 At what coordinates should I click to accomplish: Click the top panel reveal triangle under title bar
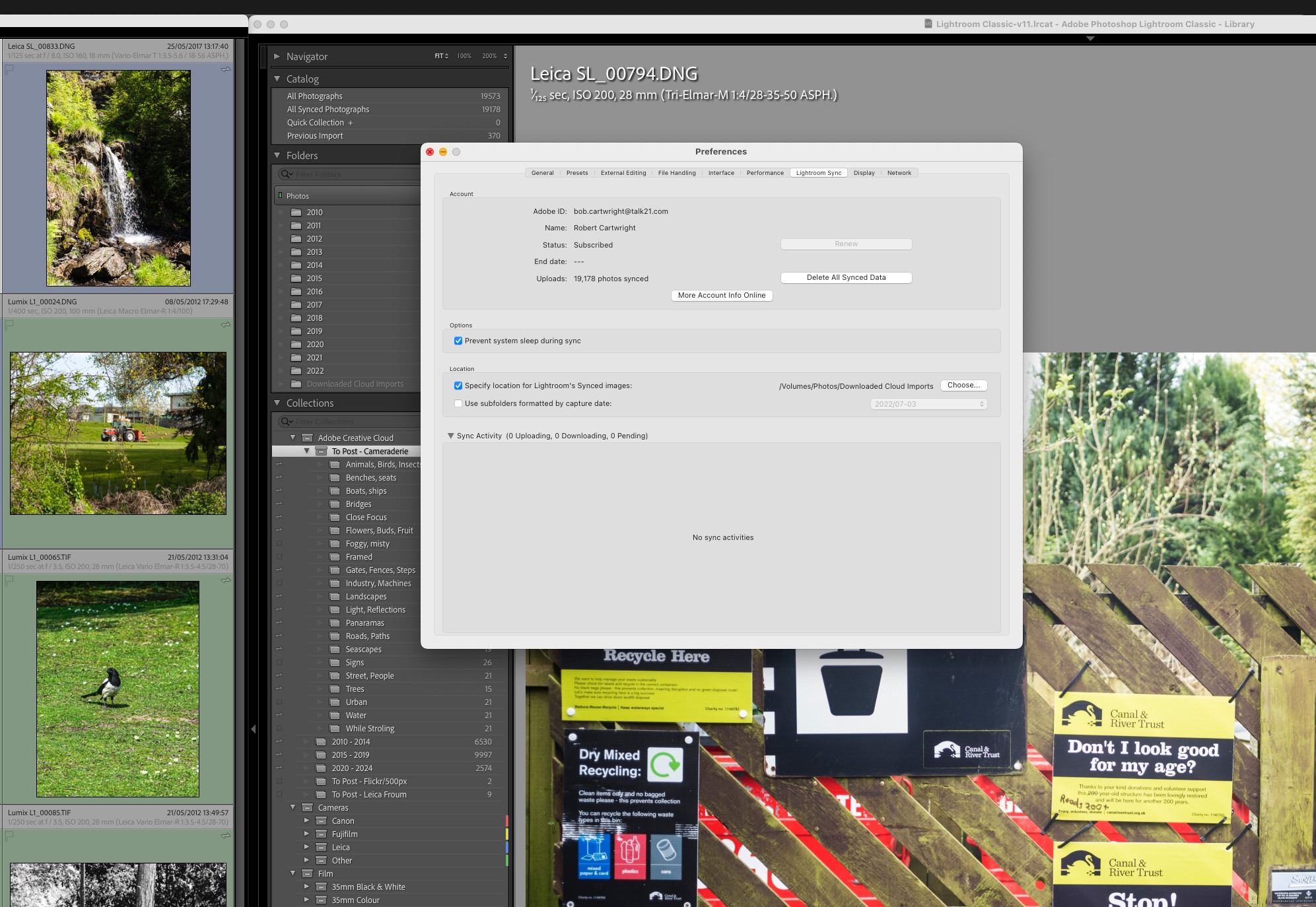coord(1090,39)
